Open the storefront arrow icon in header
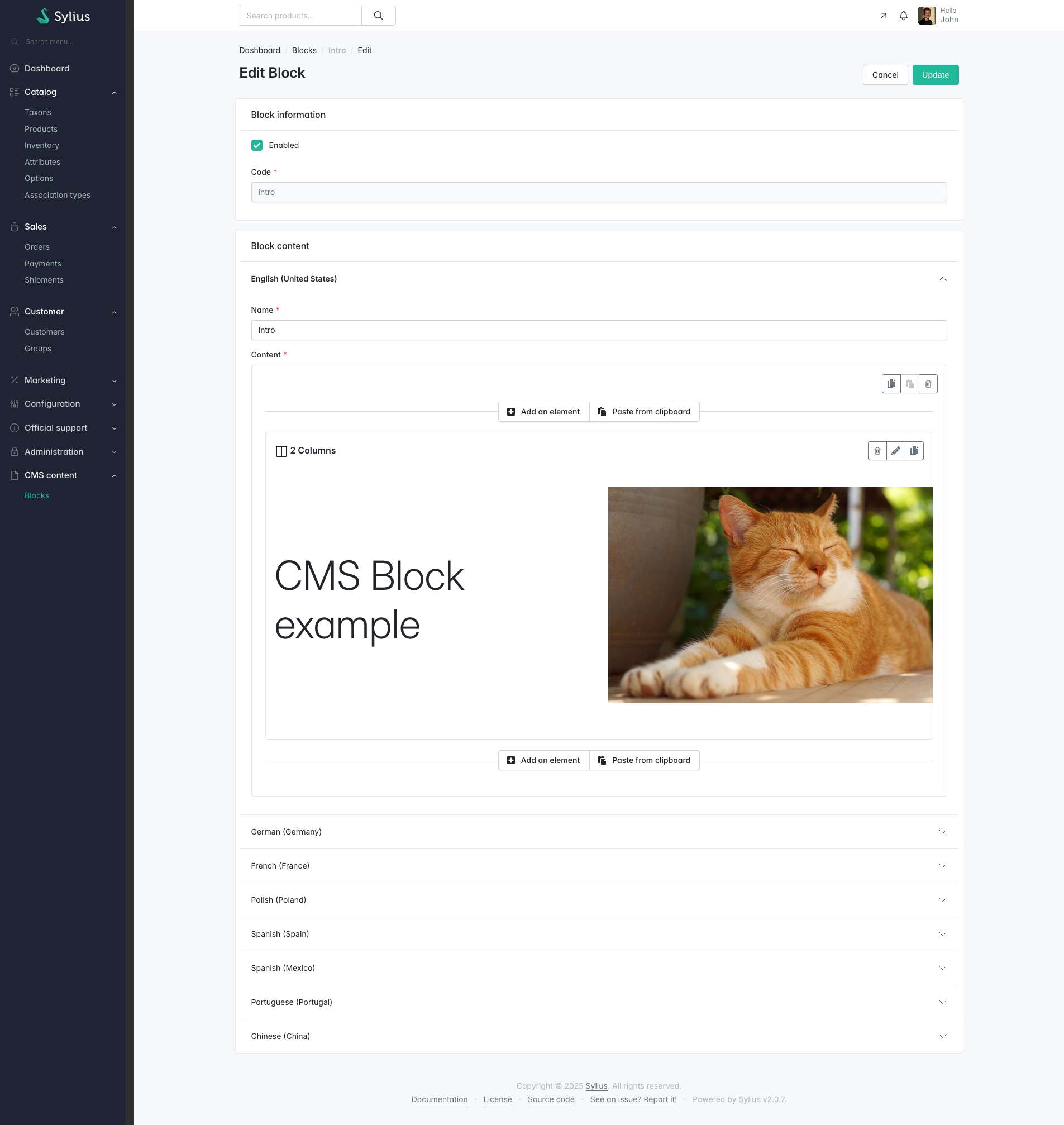The height and width of the screenshot is (1125, 1064). click(x=883, y=16)
